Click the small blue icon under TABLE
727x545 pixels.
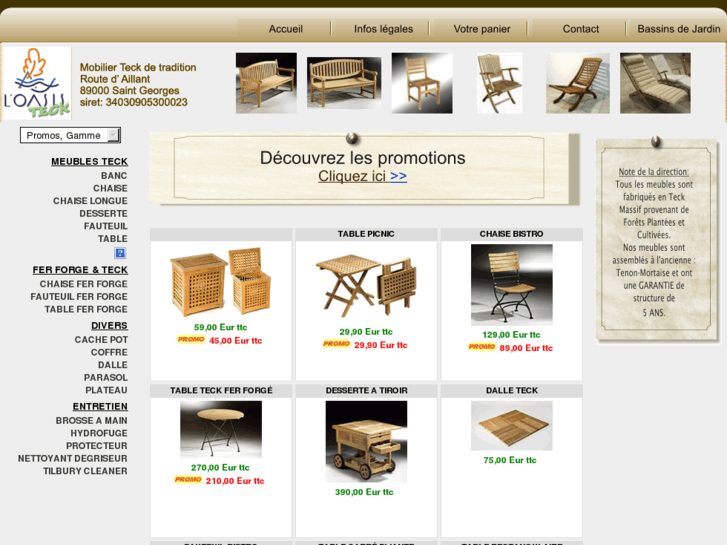pyautogui.click(x=120, y=253)
